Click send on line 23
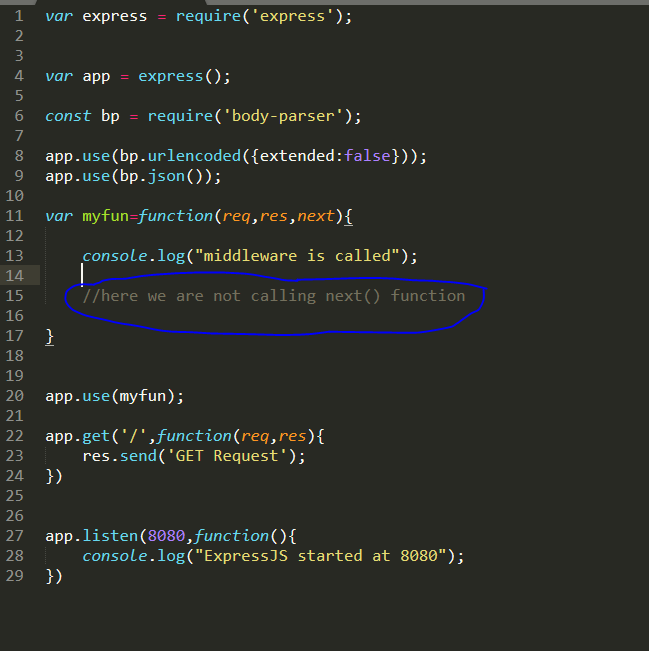The width and height of the screenshot is (649, 651). click(x=138, y=456)
